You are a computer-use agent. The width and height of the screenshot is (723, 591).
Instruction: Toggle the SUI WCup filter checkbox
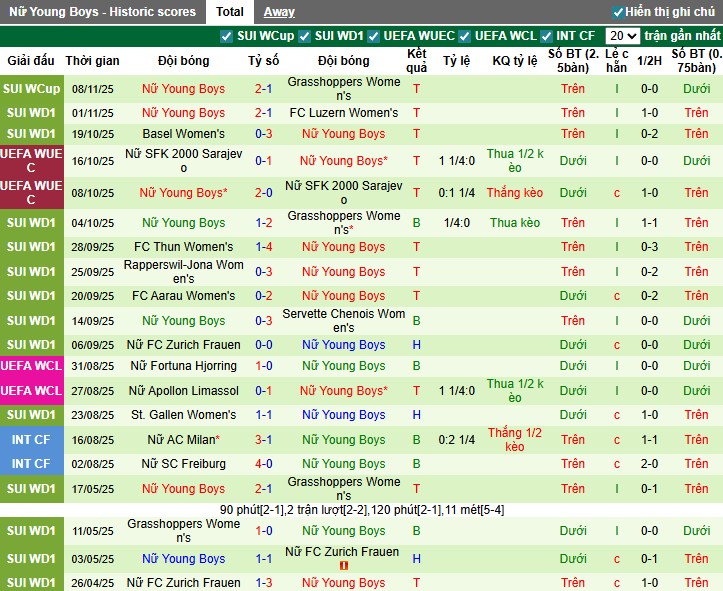[226, 36]
